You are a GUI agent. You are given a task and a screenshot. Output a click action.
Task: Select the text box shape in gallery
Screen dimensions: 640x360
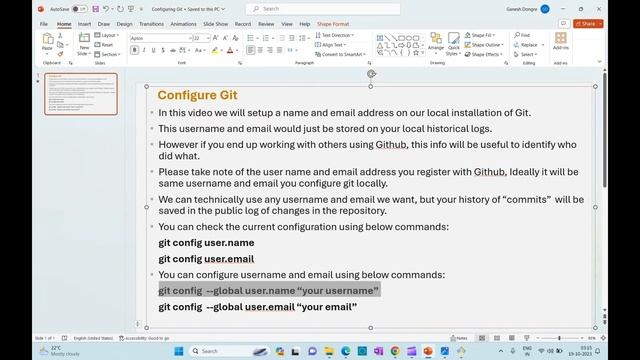tap(380, 38)
